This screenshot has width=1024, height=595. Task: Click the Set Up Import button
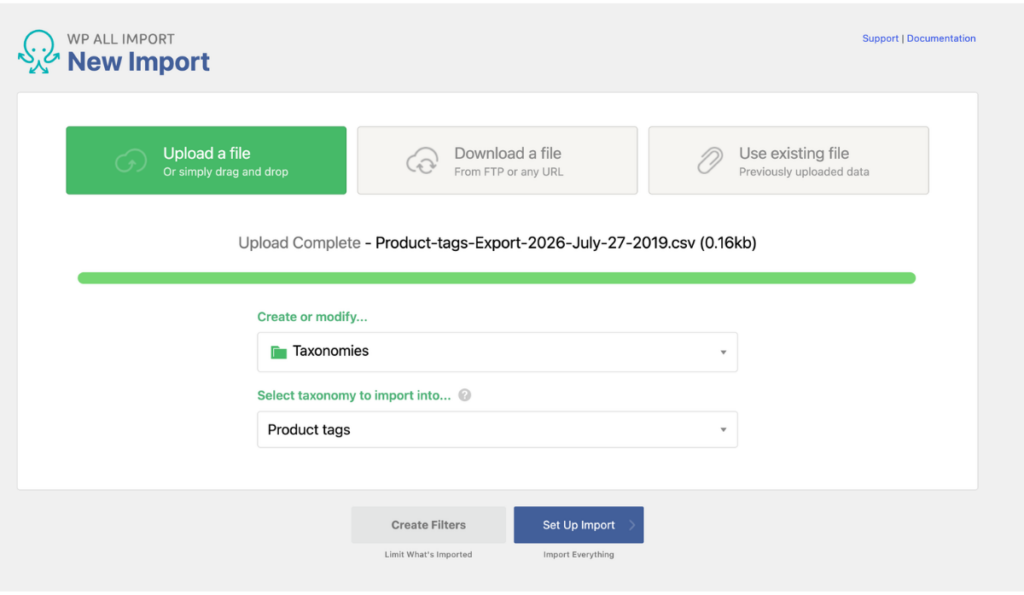tap(579, 525)
